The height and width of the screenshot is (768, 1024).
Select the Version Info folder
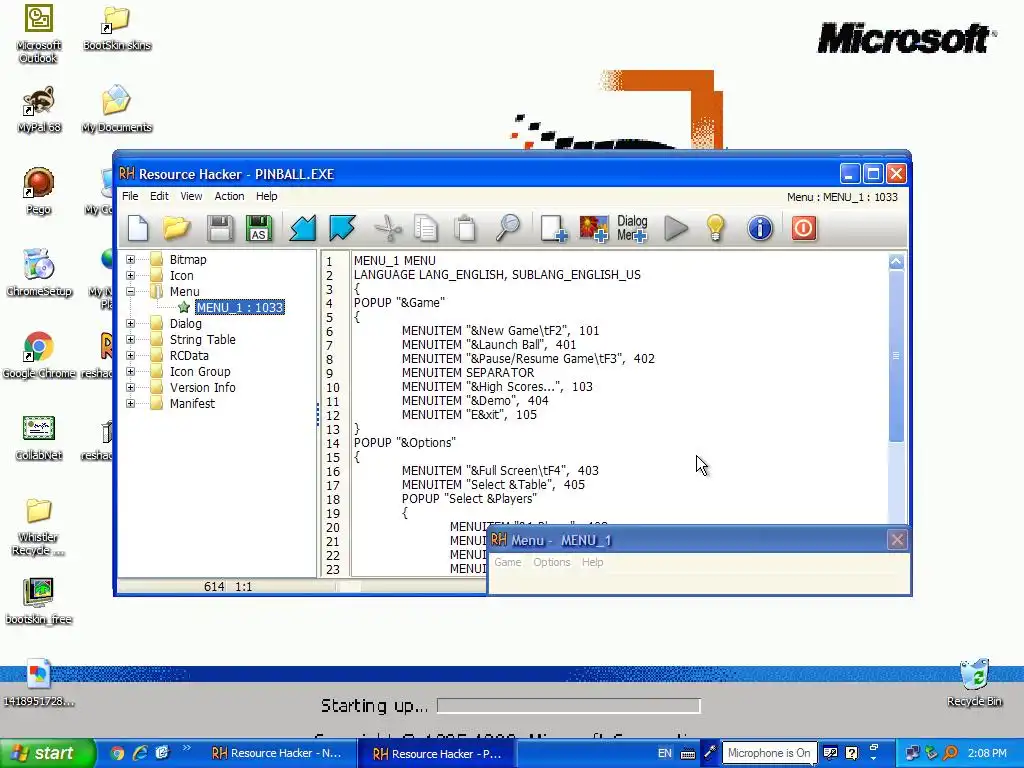pyautogui.click(x=202, y=387)
